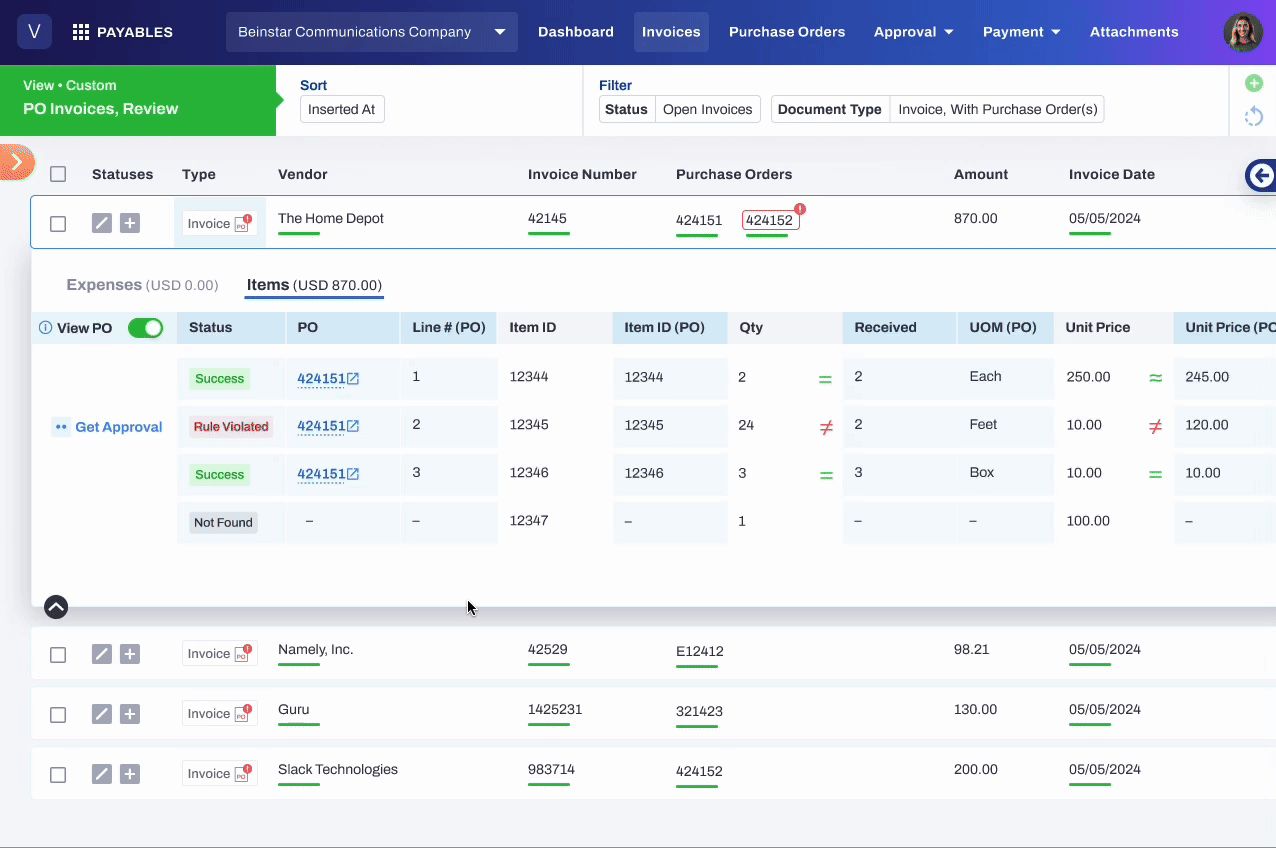Viewport: 1276px width, 848px height.
Task: Check Guru row checkbox
Action: (58, 715)
